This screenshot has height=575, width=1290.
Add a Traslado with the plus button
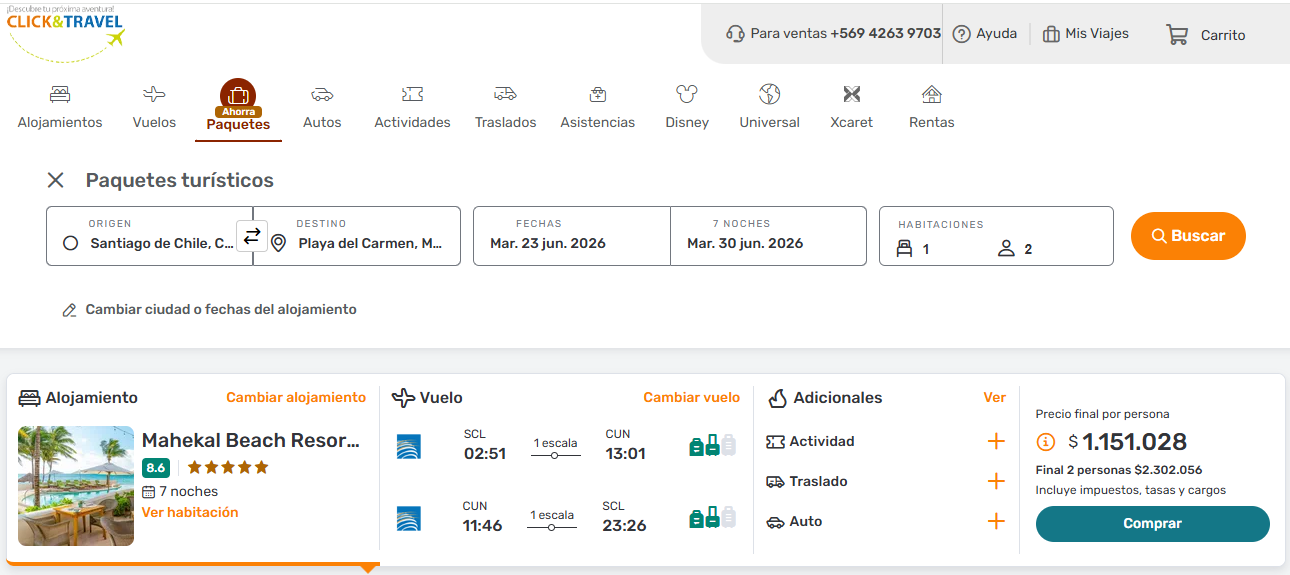click(996, 481)
